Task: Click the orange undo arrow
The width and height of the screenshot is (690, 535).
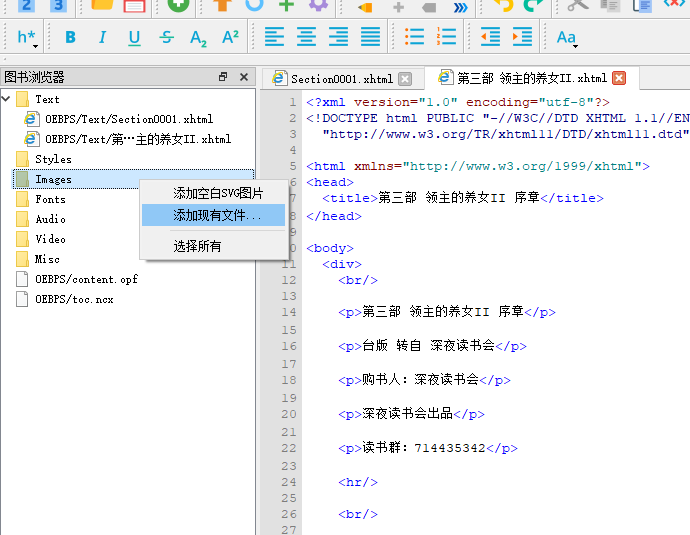Action: coord(503,6)
